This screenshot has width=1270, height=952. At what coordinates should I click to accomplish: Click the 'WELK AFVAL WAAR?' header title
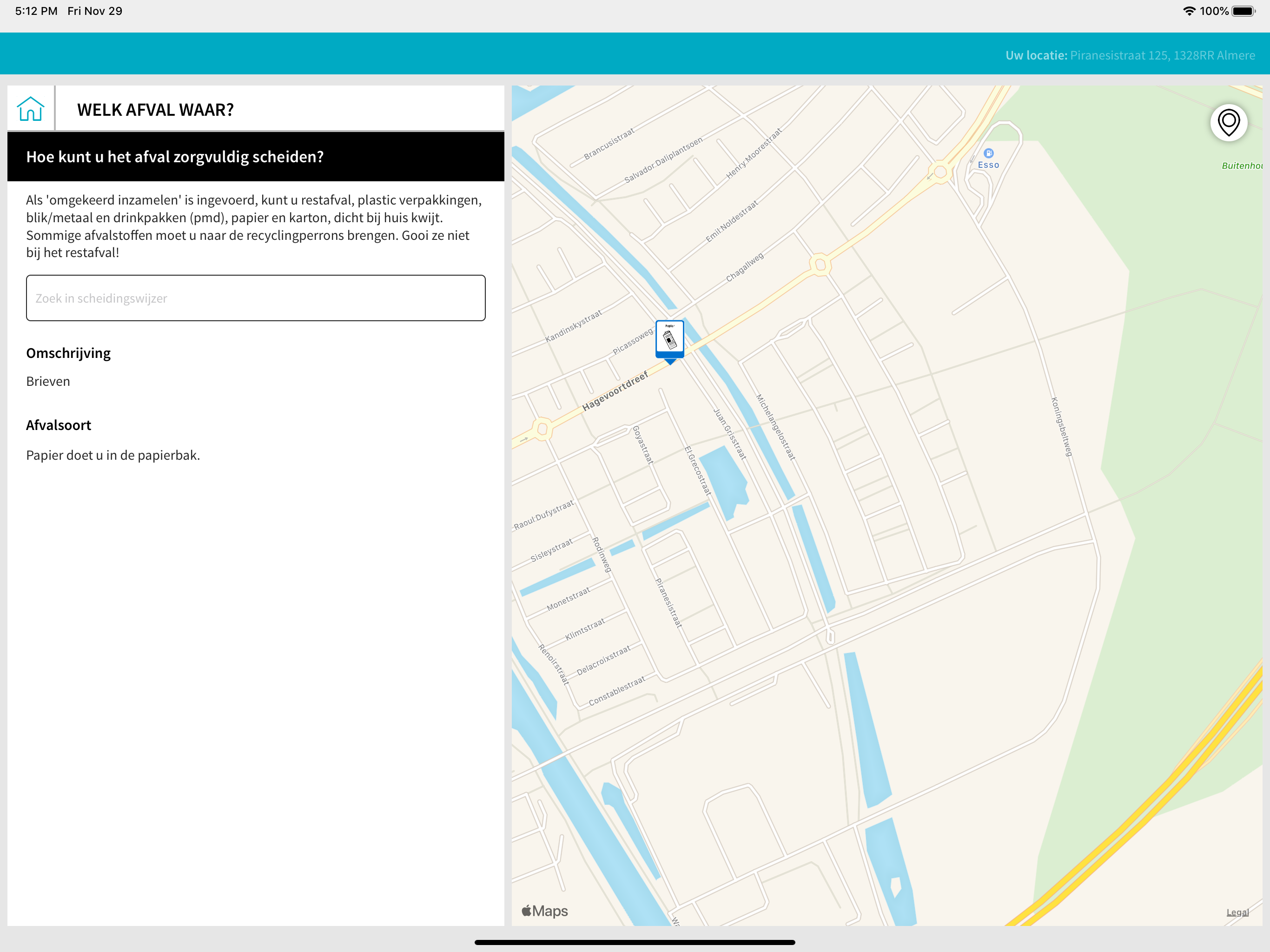click(x=156, y=110)
